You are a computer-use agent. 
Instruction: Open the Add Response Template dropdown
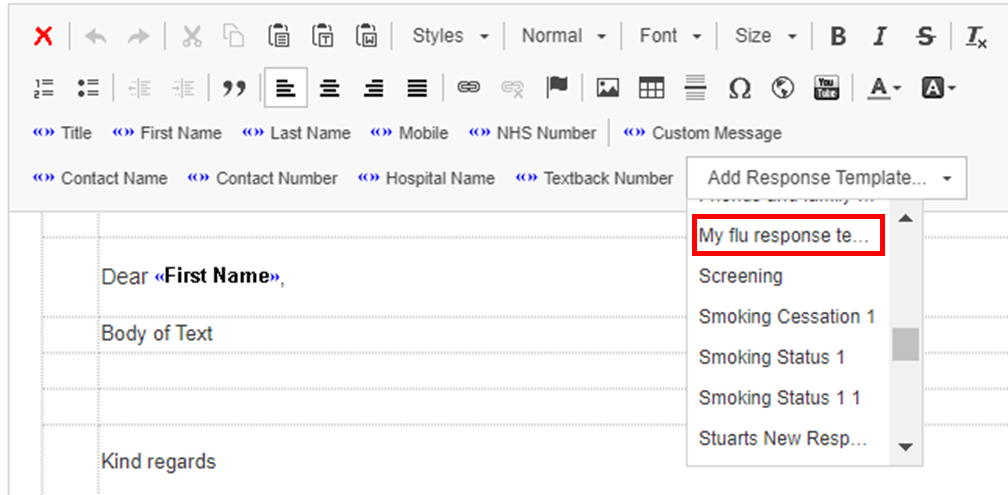[x=826, y=178]
